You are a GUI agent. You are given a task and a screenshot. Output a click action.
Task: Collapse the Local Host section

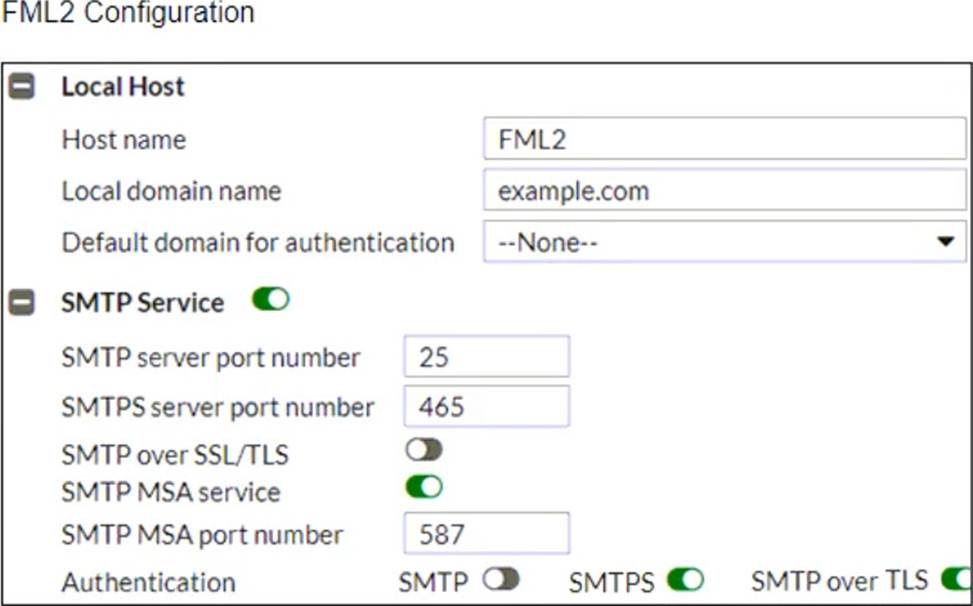[x=22, y=87]
